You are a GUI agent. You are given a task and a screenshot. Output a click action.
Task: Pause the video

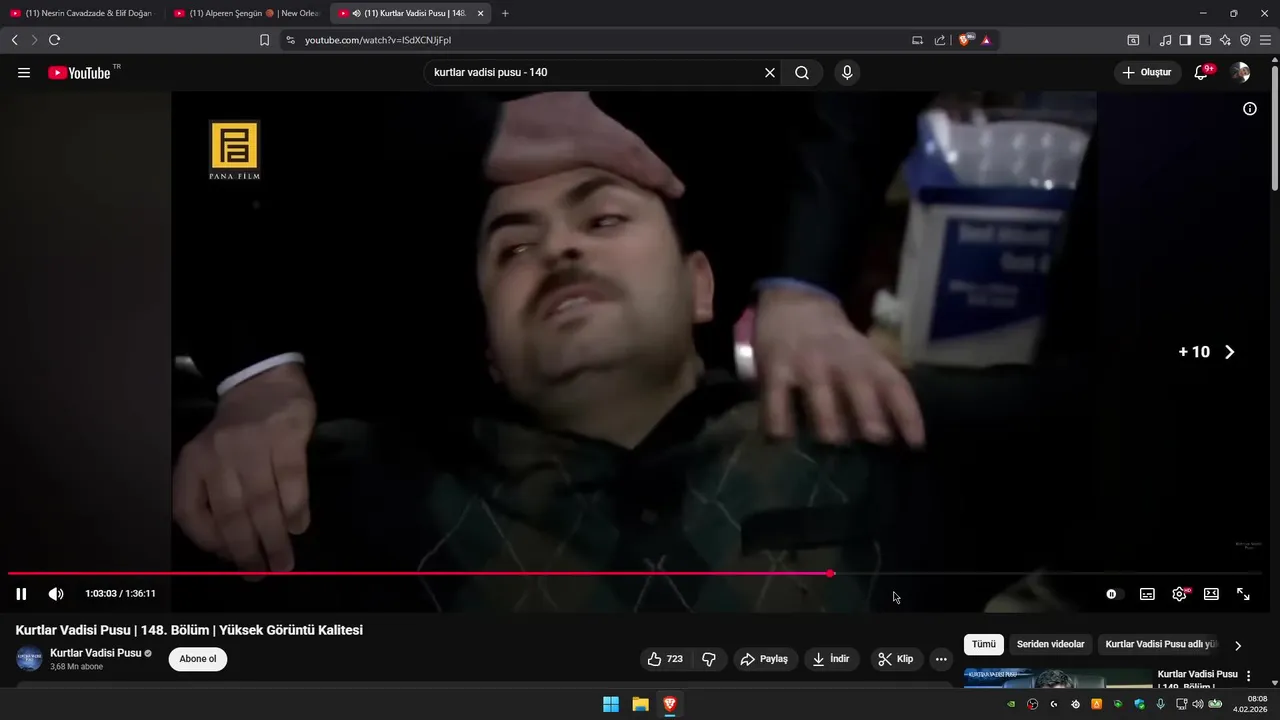pyautogui.click(x=21, y=594)
